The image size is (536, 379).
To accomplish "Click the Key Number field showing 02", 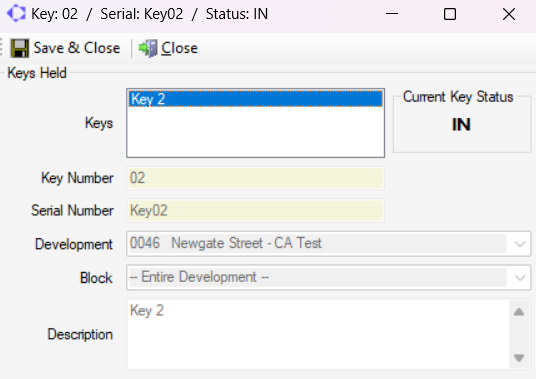I will click(255, 178).
